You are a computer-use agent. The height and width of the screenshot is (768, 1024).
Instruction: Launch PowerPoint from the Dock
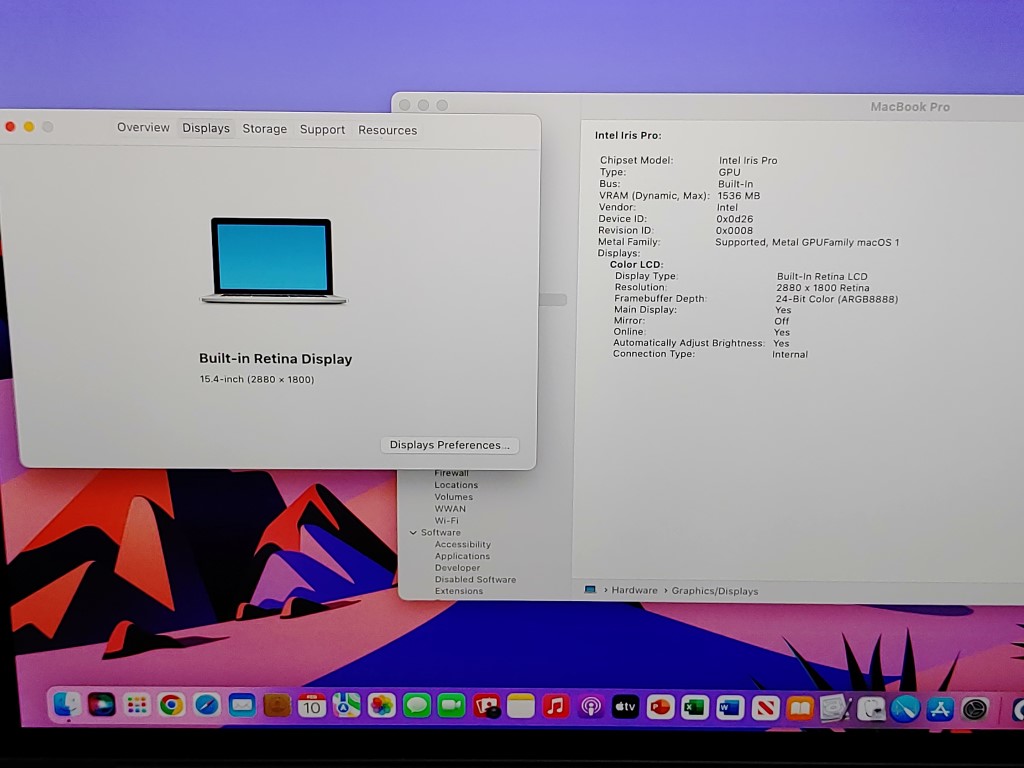[x=661, y=707]
